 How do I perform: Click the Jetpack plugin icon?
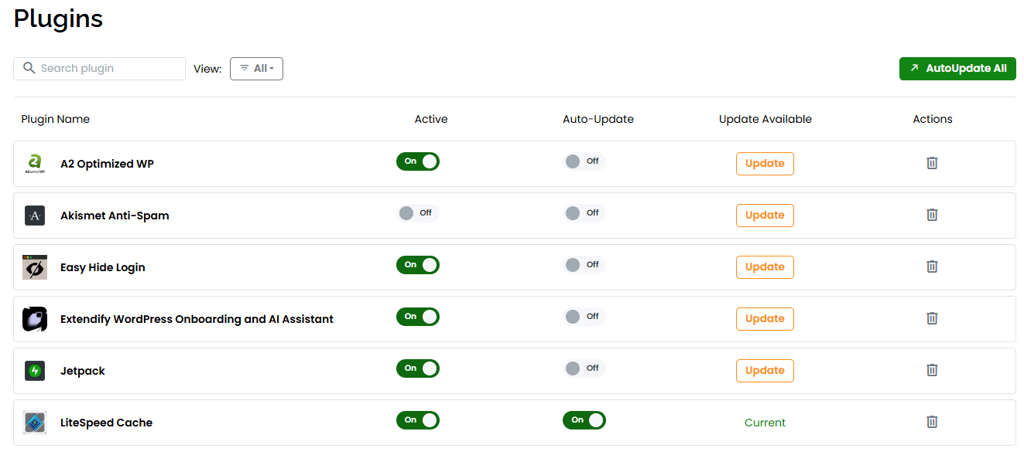(35, 371)
